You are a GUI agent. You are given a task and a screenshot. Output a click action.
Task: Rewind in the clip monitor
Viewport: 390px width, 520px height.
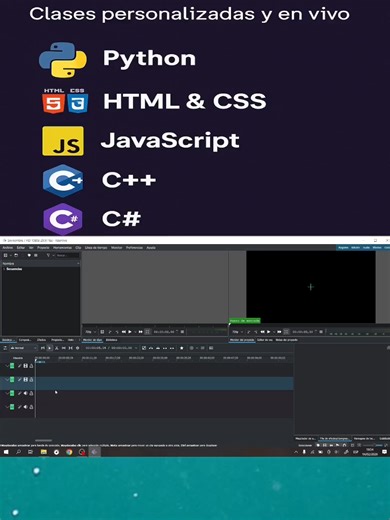point(124,332)
